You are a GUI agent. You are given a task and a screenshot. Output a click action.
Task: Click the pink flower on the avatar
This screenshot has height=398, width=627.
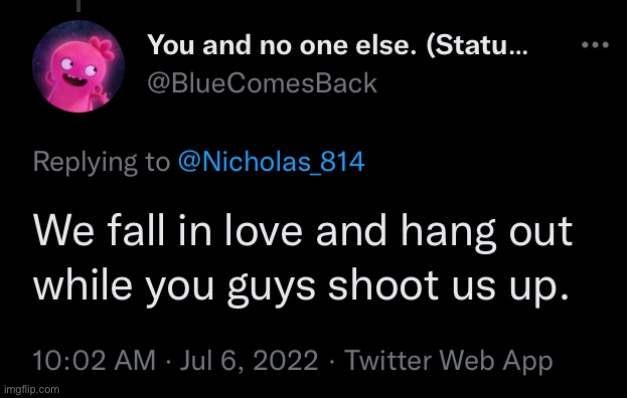(x=103, y=46)
